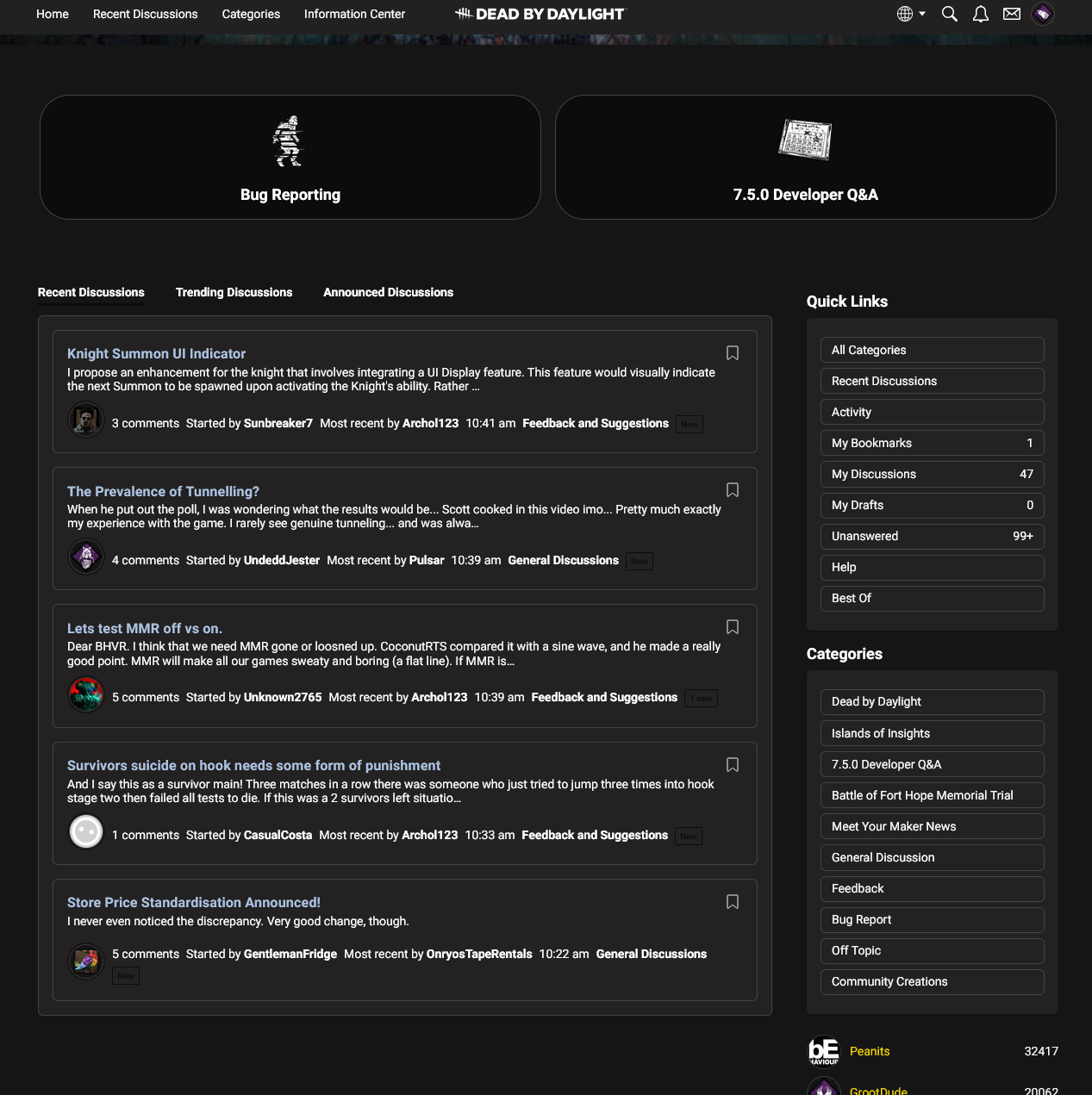Open GentlemanFridge's avatar
Viewport: 1092px width, 1095px height.
[86, 961]
